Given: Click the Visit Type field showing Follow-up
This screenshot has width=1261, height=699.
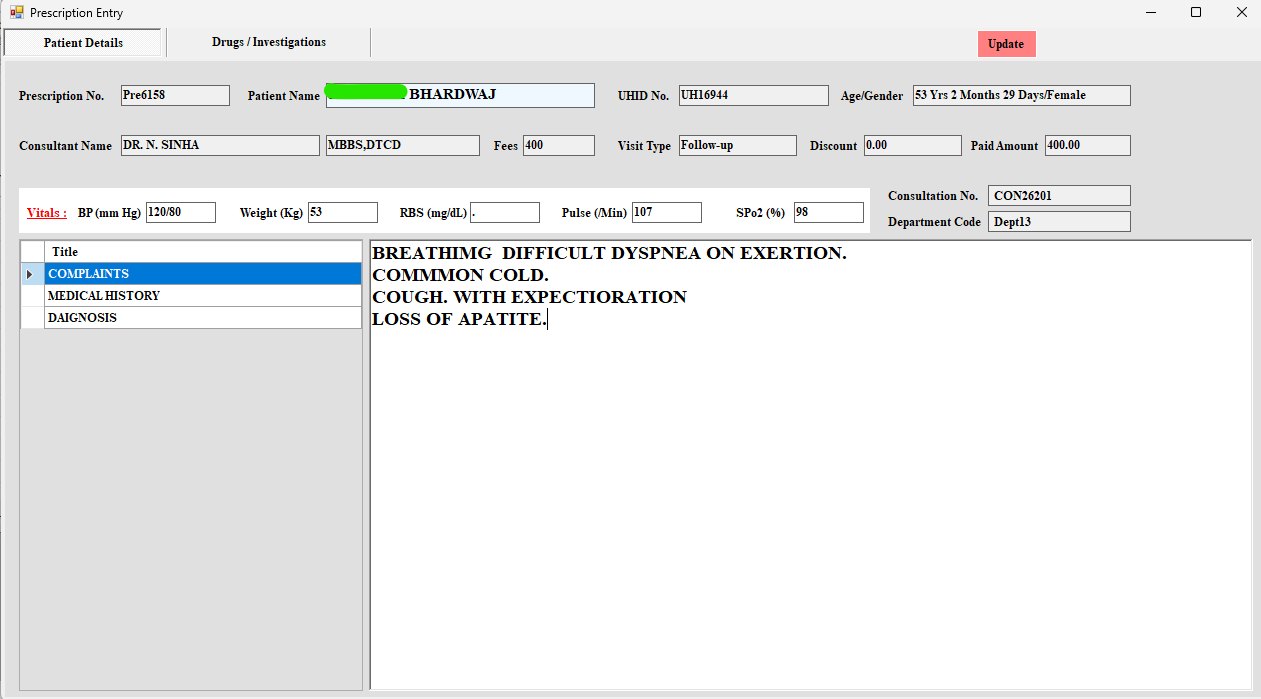Looking at the screenshot, I should coord(737,145).
